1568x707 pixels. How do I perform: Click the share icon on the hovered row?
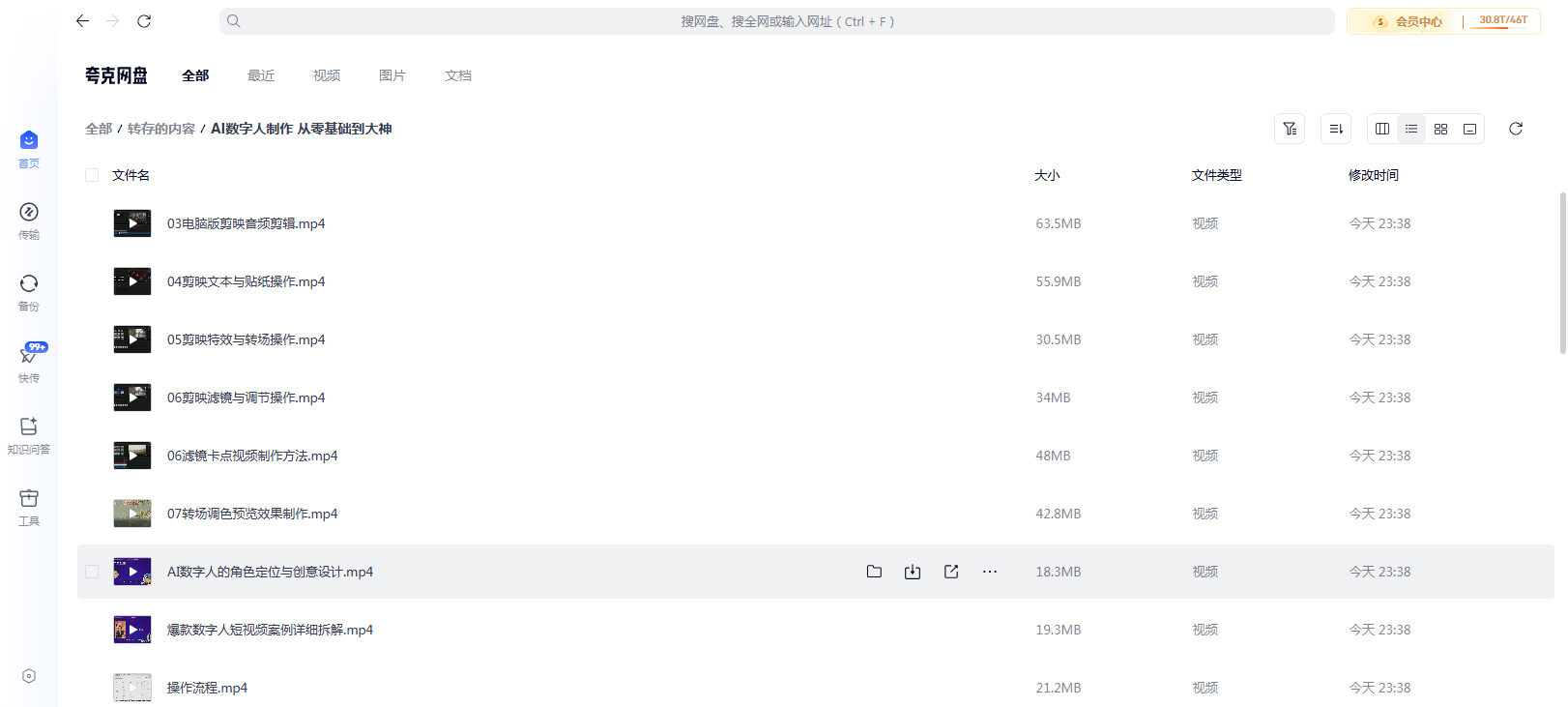pos(951,572)
